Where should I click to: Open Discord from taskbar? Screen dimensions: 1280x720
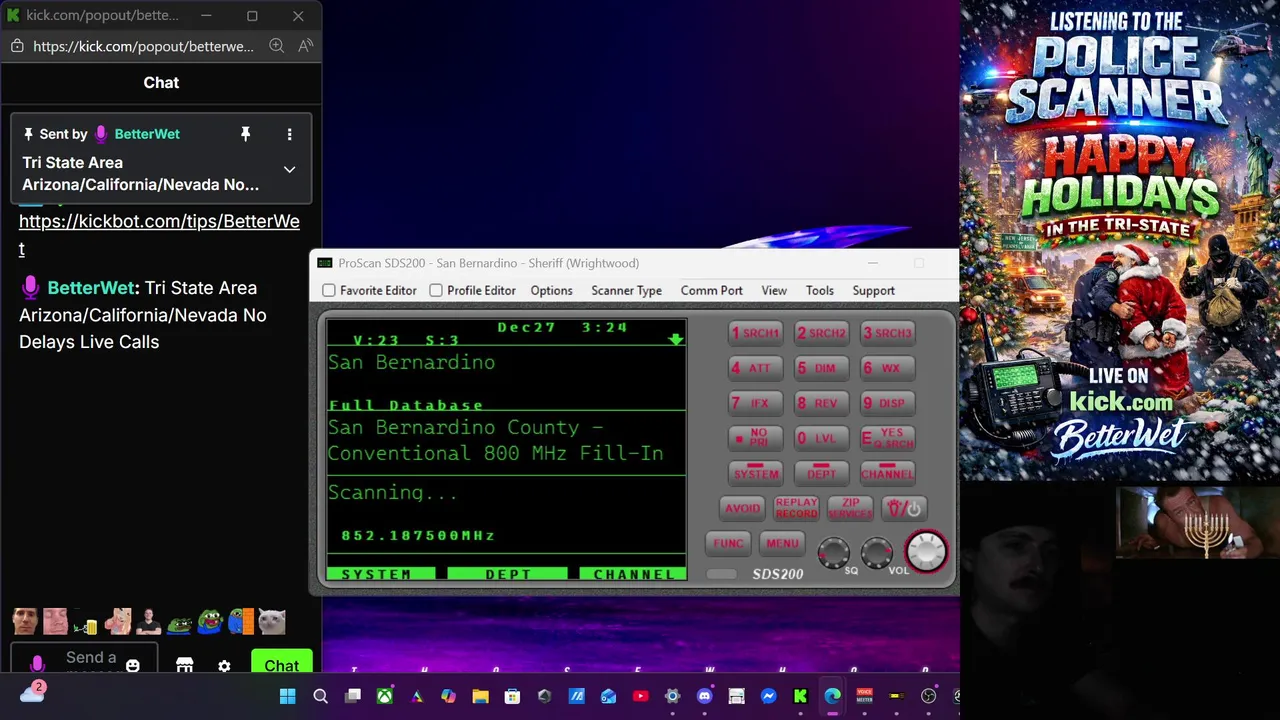tap(704, 696)
